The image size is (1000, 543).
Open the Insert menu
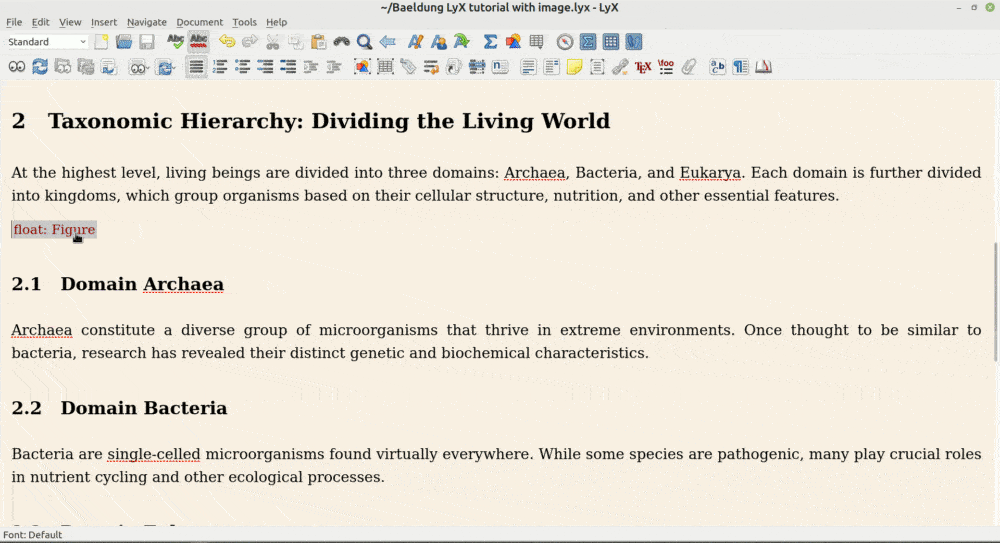tap(104, 22)
